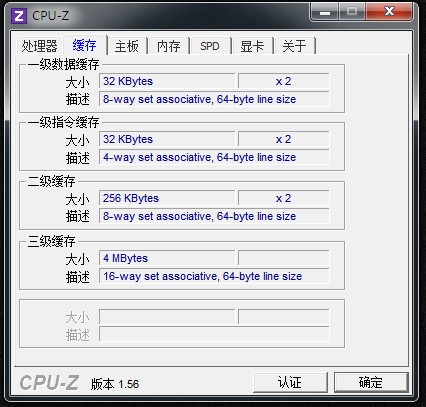The width and height of the screenshot is (426, 407).
Task: Select the 16-way set associative description field
Action: tap(214, 276)
